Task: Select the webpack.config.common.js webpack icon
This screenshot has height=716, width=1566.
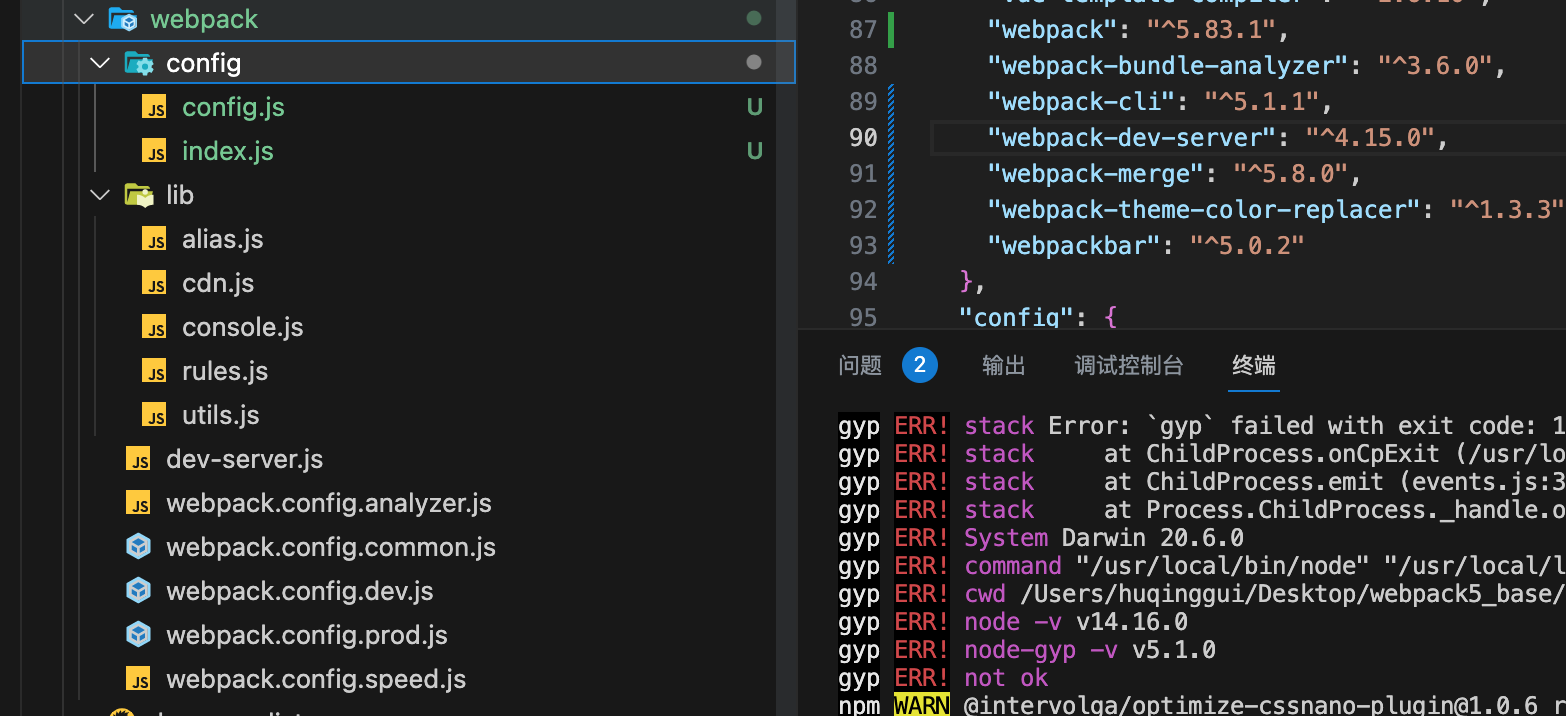Action: pos(138,547)
